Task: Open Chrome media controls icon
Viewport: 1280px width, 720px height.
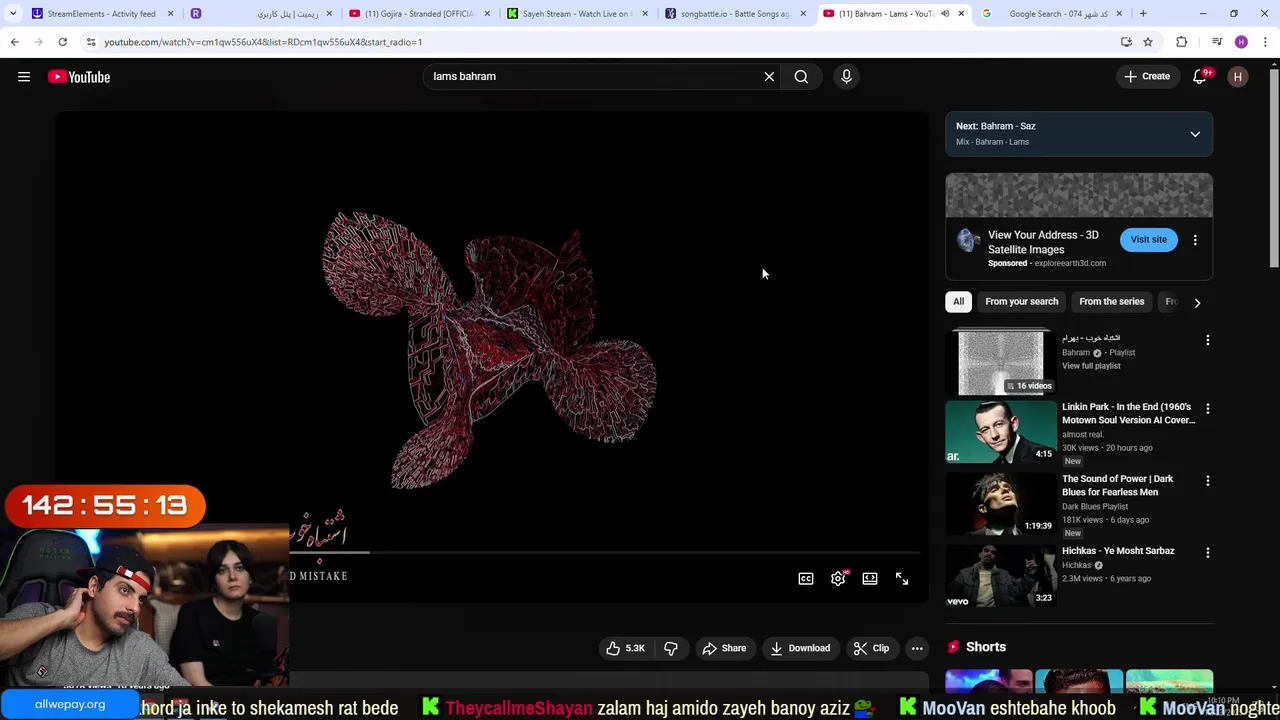Action: tap(1217, 42)
